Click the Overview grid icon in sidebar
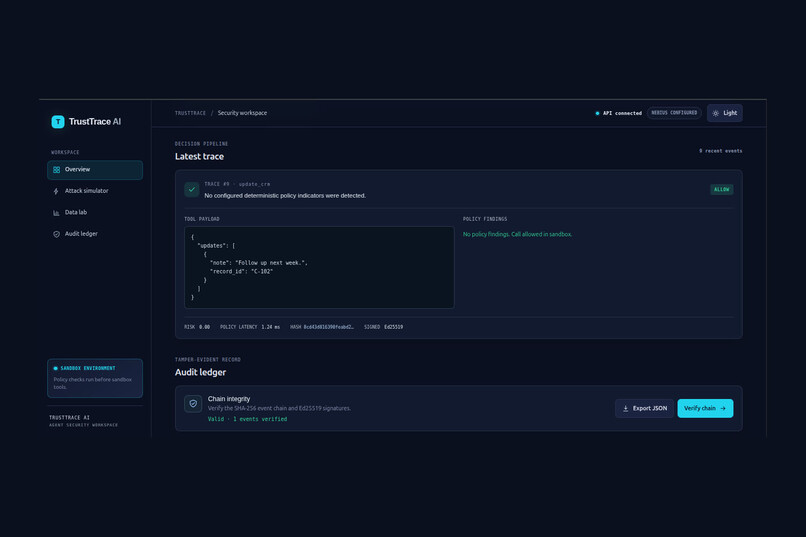806x537 pixels. tap(57, 170)
